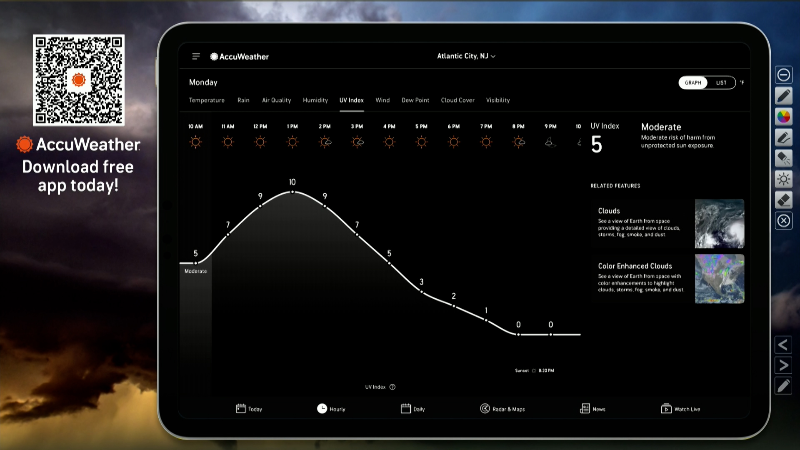The height and width of the screenshot is (450, 800).
Task: Open the Cloud Cover tab
Action: tap(458, 100)
